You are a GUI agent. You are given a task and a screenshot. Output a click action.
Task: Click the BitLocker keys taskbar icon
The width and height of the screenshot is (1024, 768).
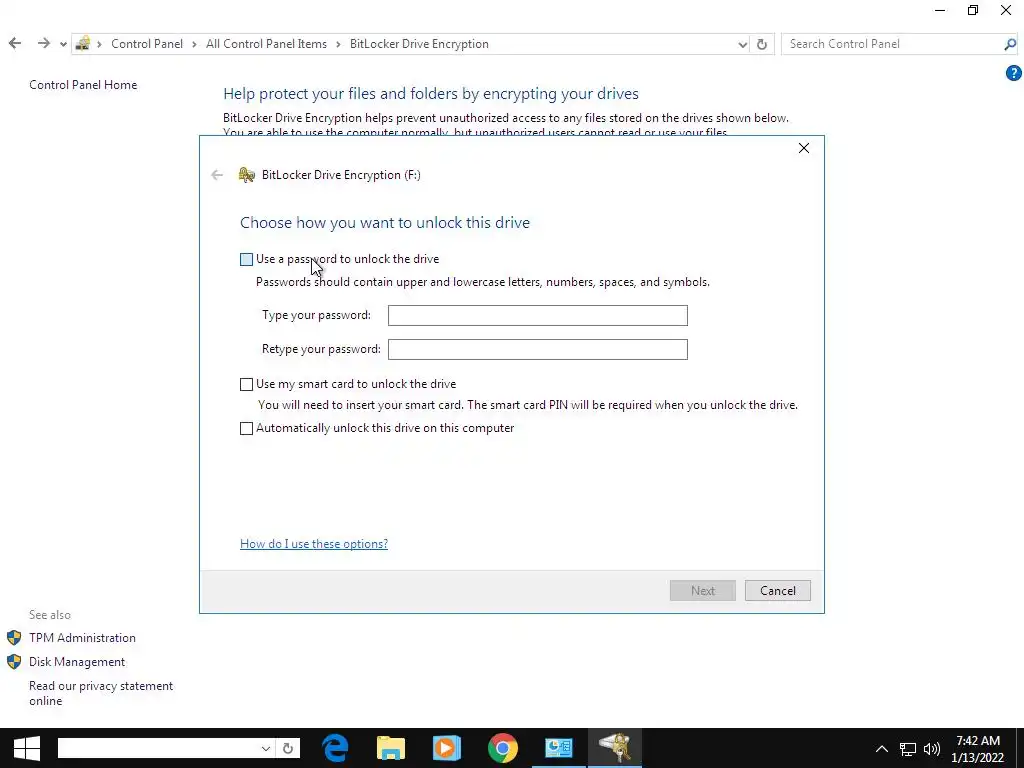(615, 748)
